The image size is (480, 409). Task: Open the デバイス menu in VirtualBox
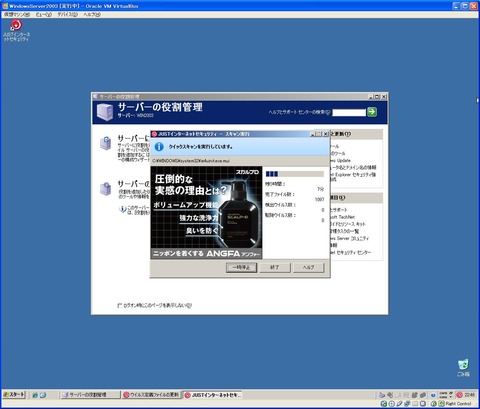(67, 14)
